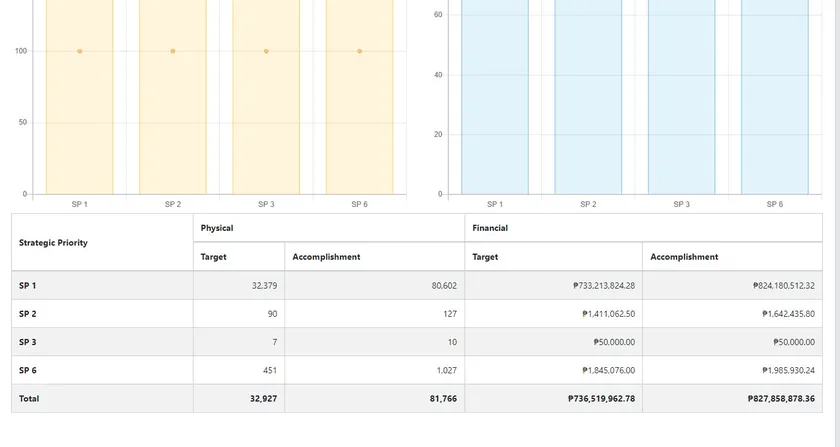Image resolution: width=840 pixels, height=447 pixels.
Task: Click the SP 3 orange bar in physical chart
Action: pos(266,97)
